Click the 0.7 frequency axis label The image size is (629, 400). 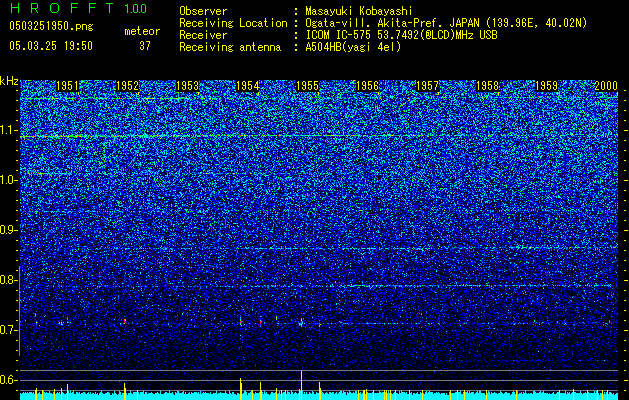click(9, 330)
